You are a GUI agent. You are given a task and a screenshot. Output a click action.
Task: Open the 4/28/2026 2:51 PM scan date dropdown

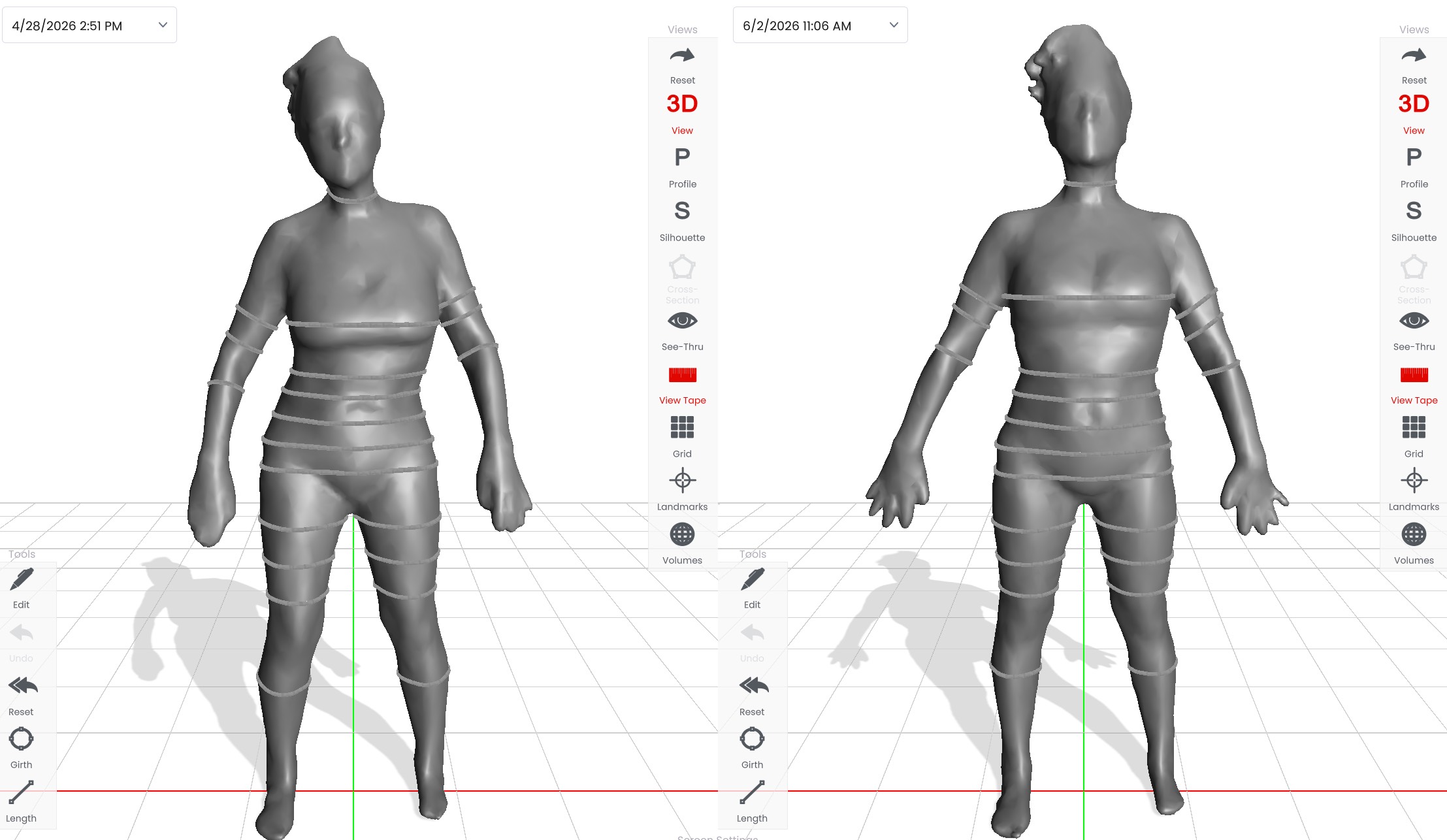(x=89, y=25)
